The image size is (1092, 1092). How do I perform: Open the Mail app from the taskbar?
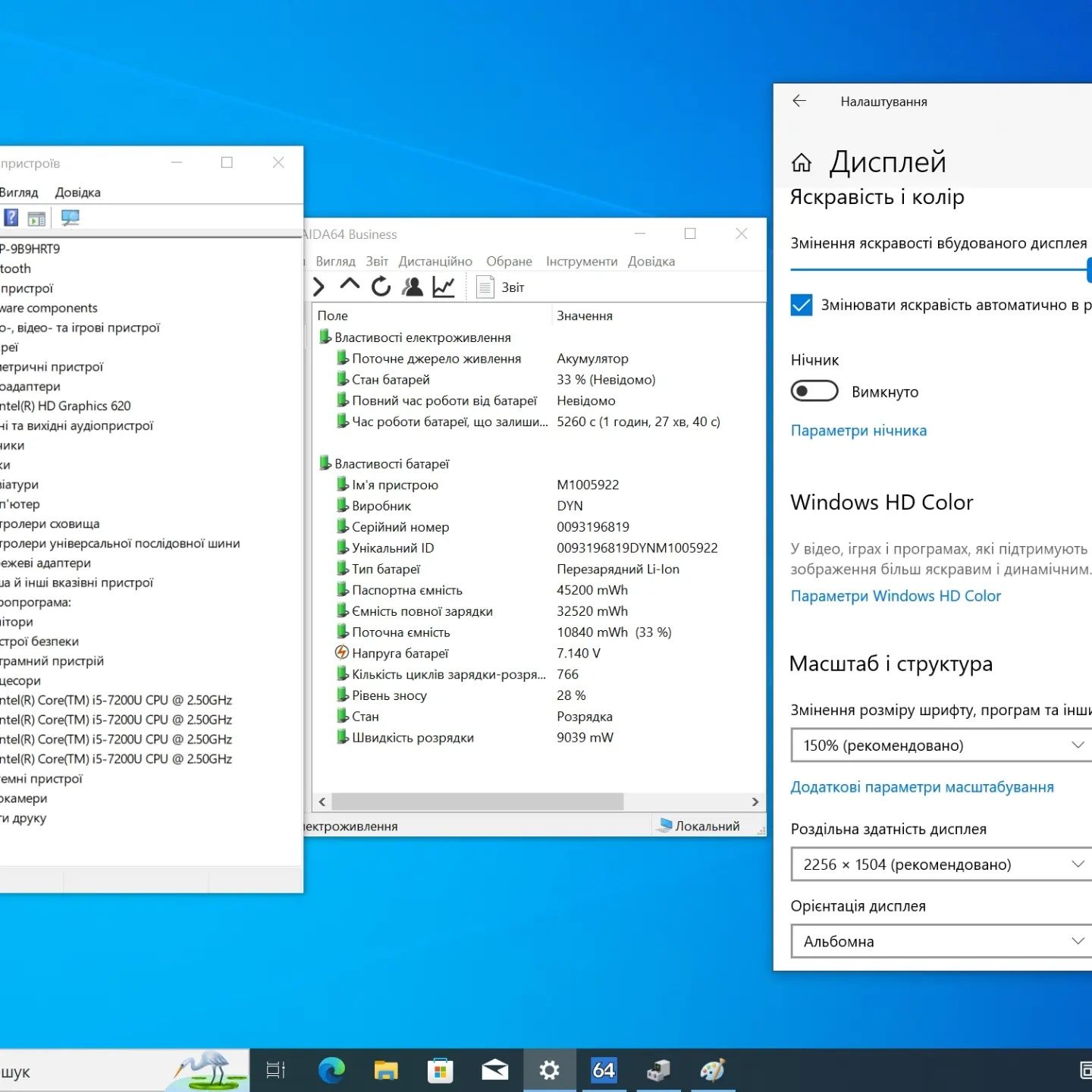click(495, 1070)
